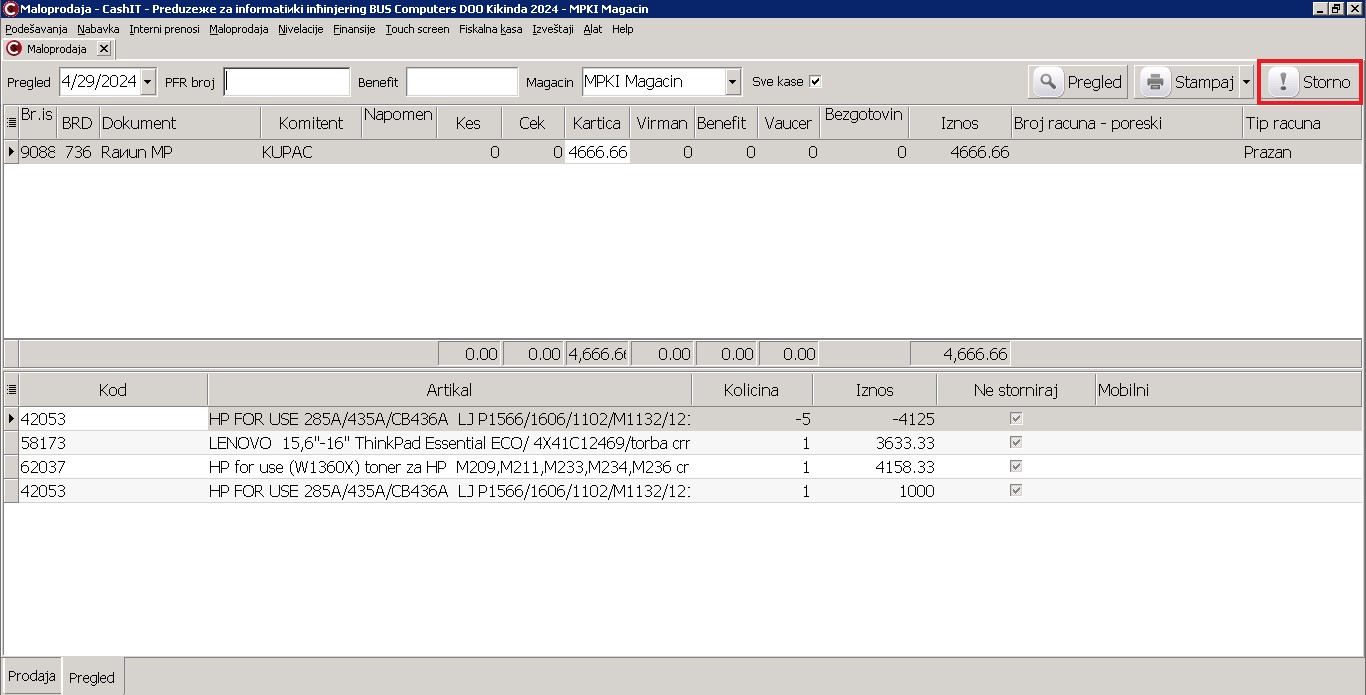Image resolution: width=1366 pixels, height=695 pixels.
Task: Click the CashIT application logo in title bar
Action: 10,9
